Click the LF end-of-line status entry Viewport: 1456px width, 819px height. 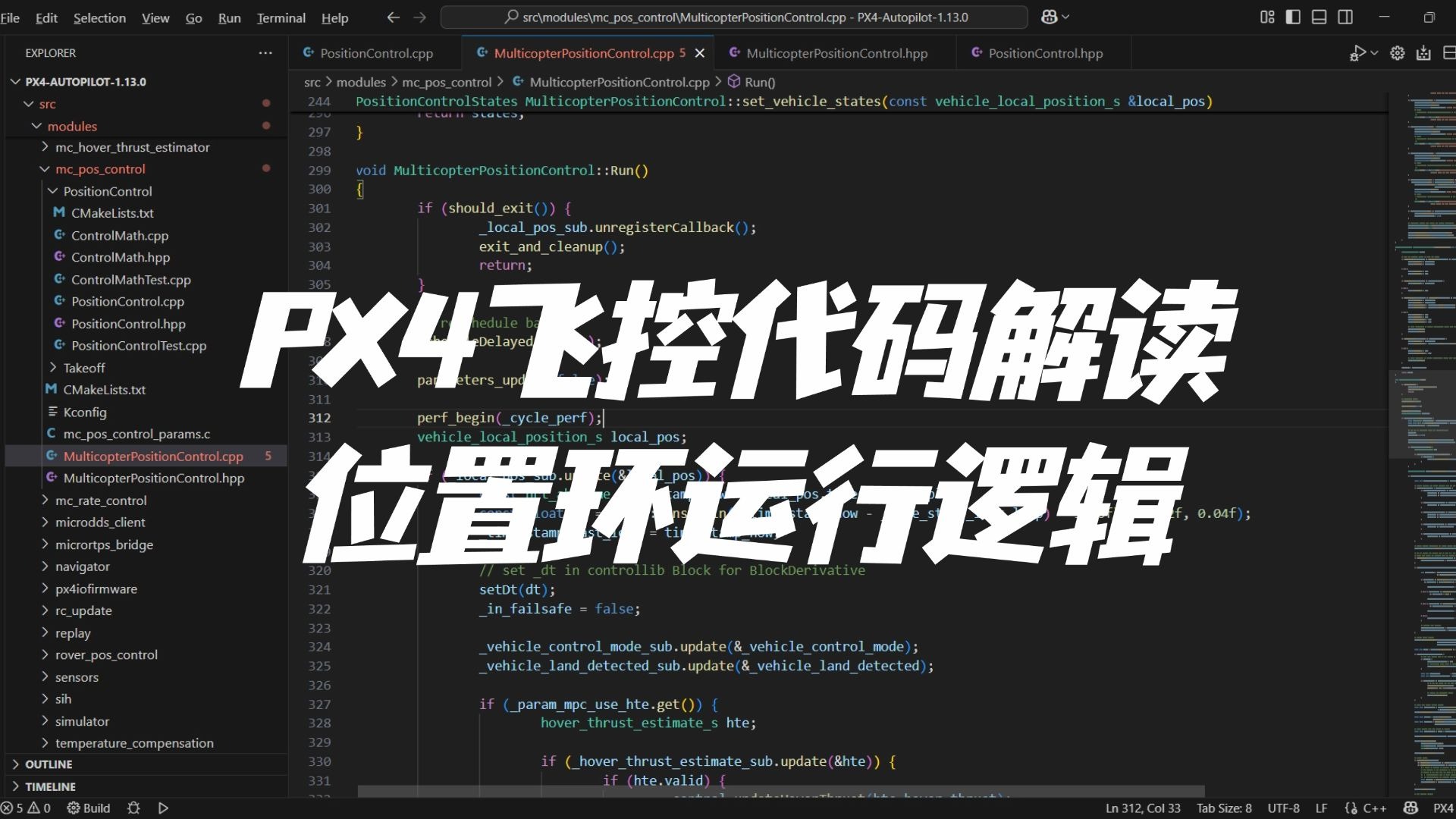point(1321,808)
